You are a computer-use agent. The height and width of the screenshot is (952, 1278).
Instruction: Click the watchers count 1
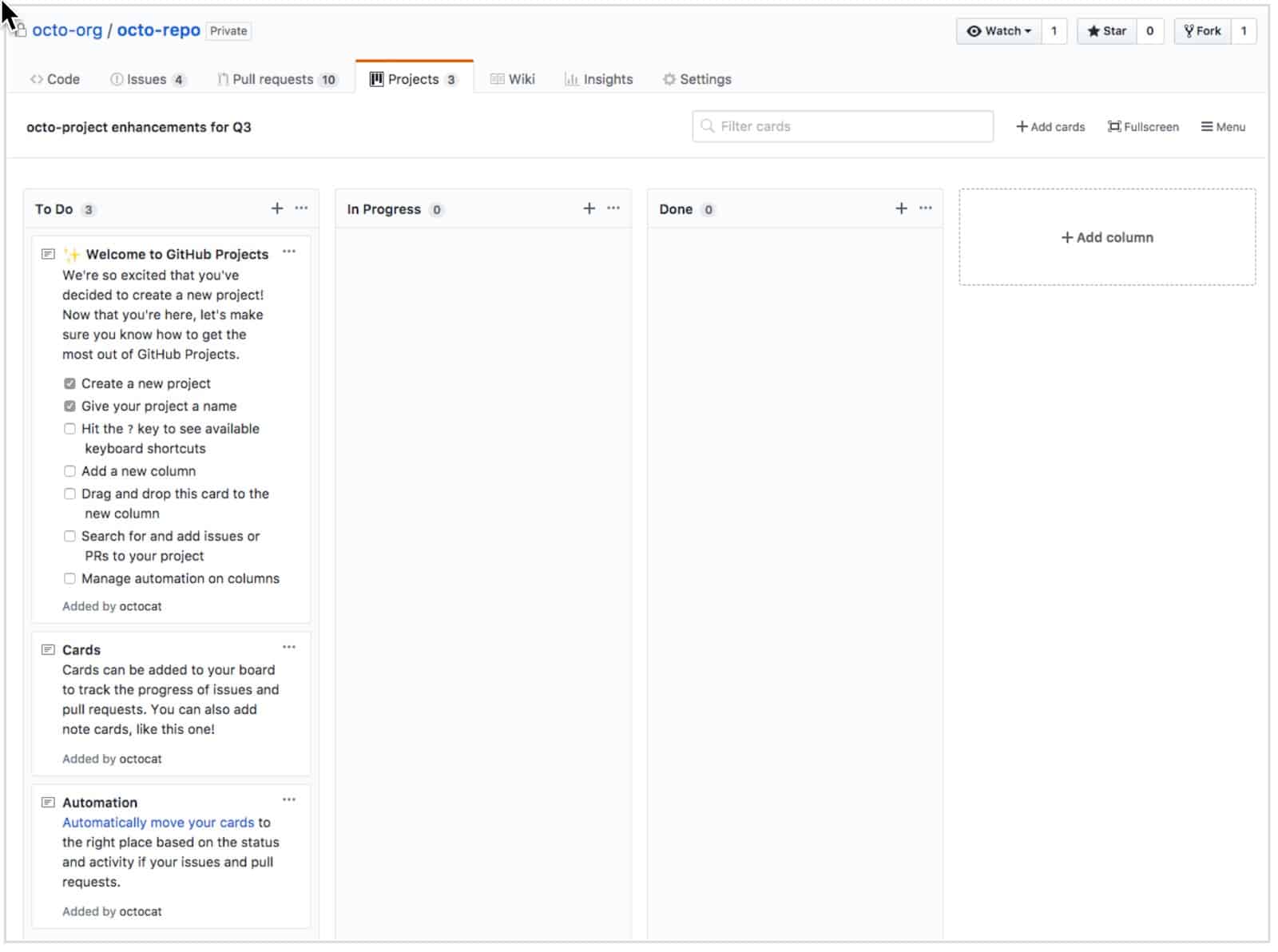pyautogui.click(x=1054, y=31)
